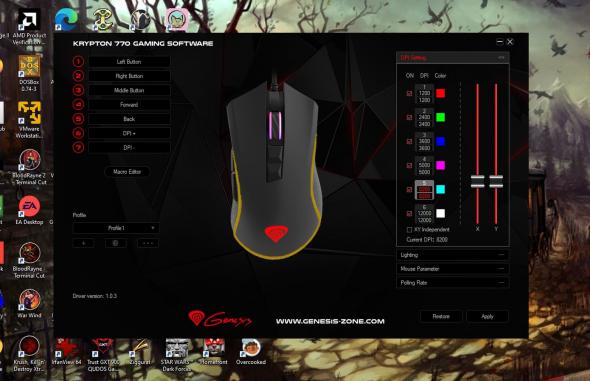Open the desktop shortcut with the yellow swirl icon
This screenshot has width=590, height=381.
pyautogui.click(x=103, y=19)
